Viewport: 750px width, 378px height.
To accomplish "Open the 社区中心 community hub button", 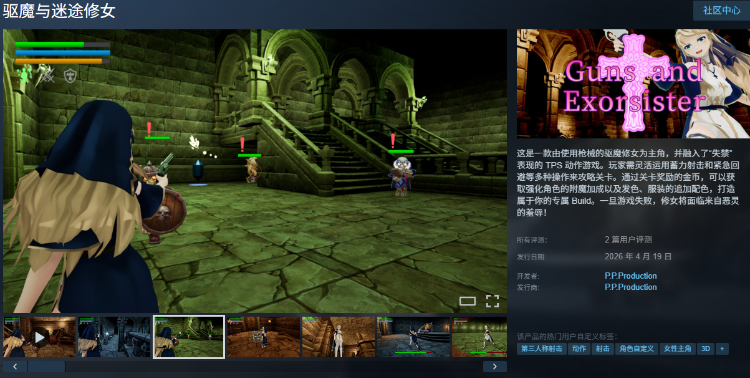I will click(x=721, y=11).
